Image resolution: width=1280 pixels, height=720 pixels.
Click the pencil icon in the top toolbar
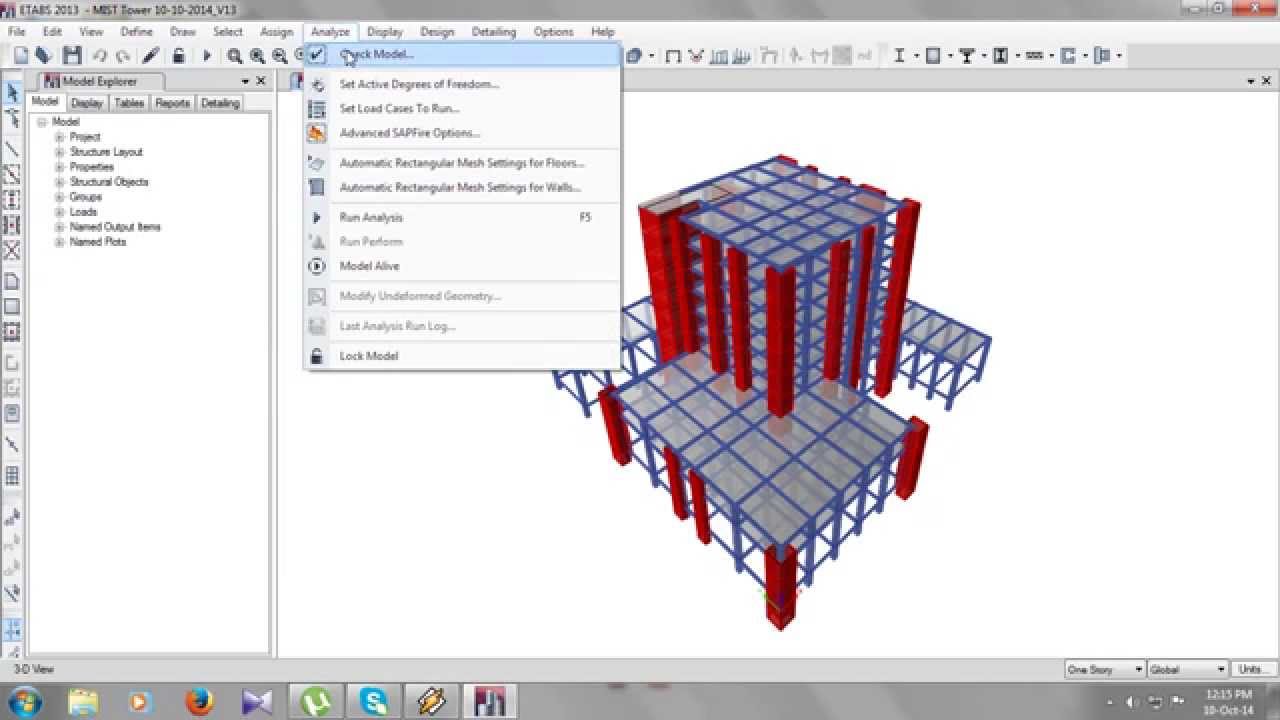pos(151,56)
